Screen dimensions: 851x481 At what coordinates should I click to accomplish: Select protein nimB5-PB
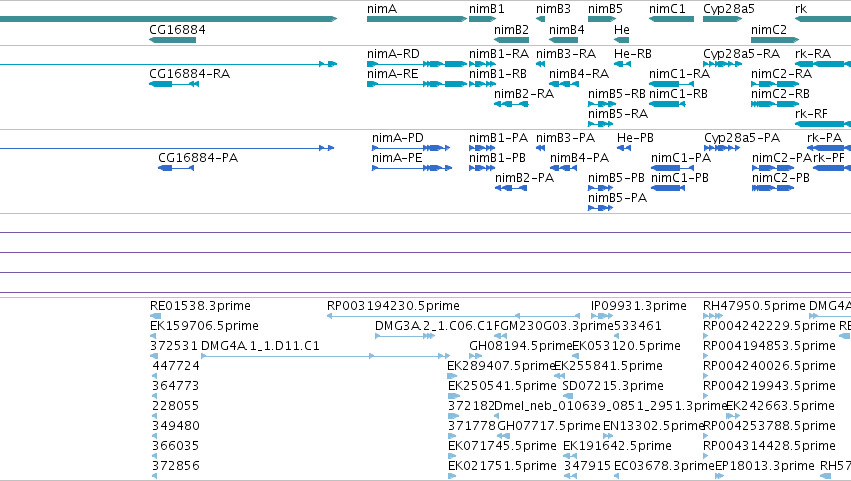point(601,188)
